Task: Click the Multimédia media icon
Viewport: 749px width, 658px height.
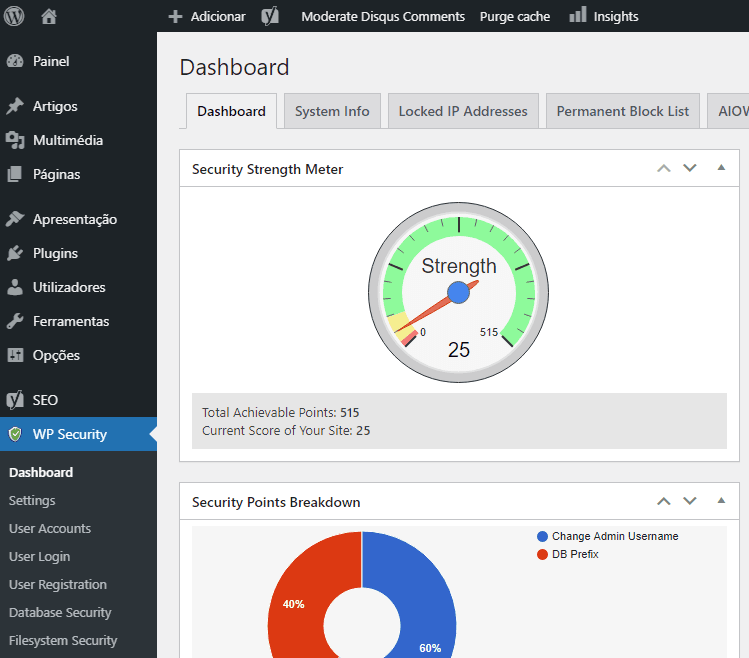Action: click(x=15, y=140)
